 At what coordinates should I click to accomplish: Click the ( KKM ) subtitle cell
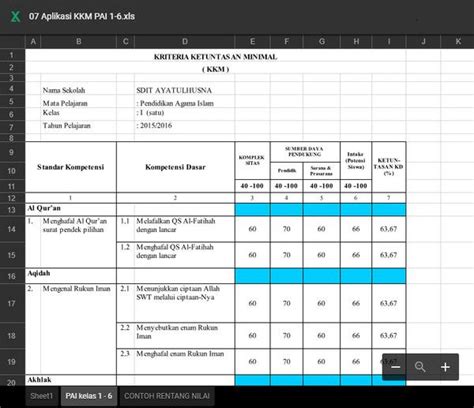[x=215, y=69]
